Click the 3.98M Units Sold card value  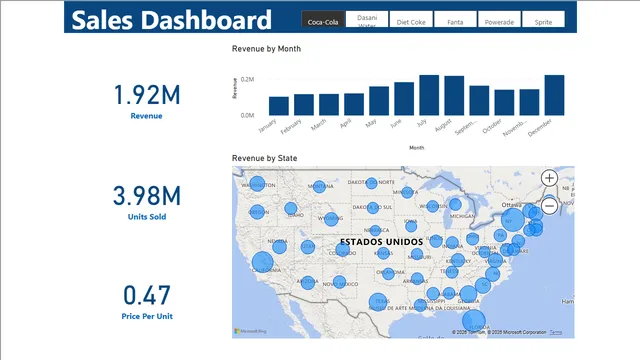(147, 196)
